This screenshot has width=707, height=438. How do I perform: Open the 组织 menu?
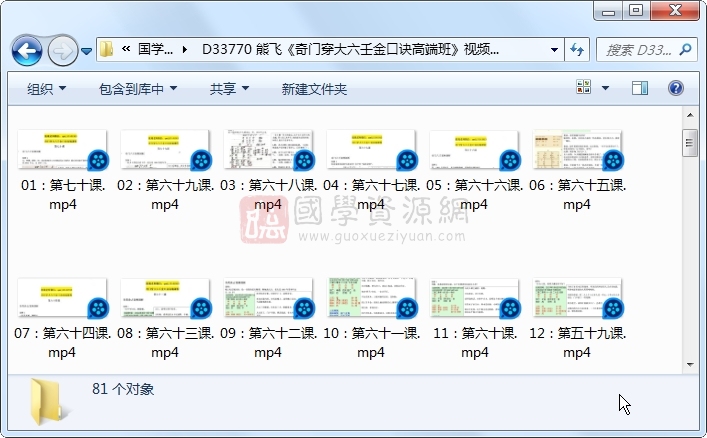46,88
